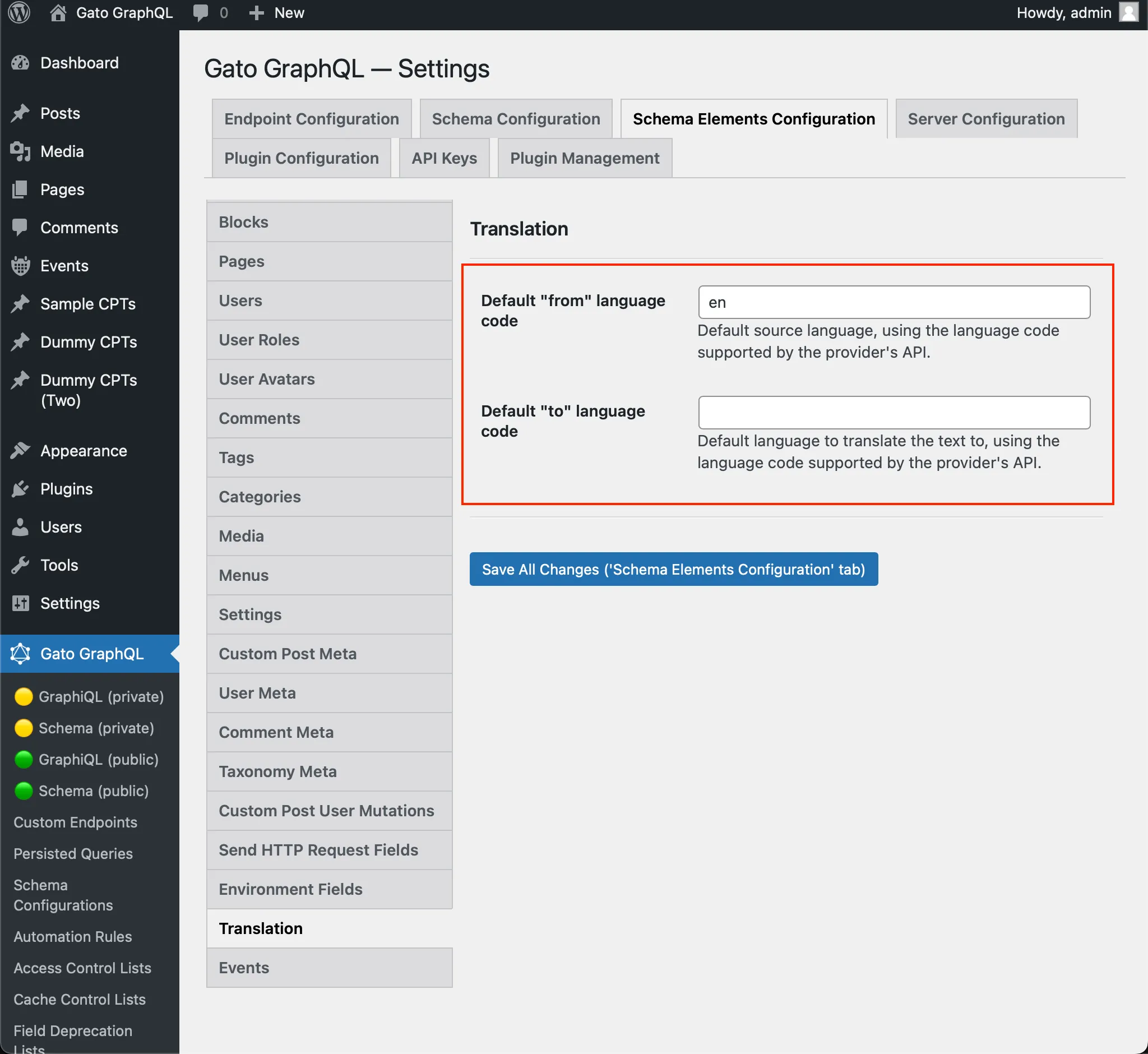Click green dot beside GraphiQL (public)
1148x1054 pixels.
tap(24, 759)
